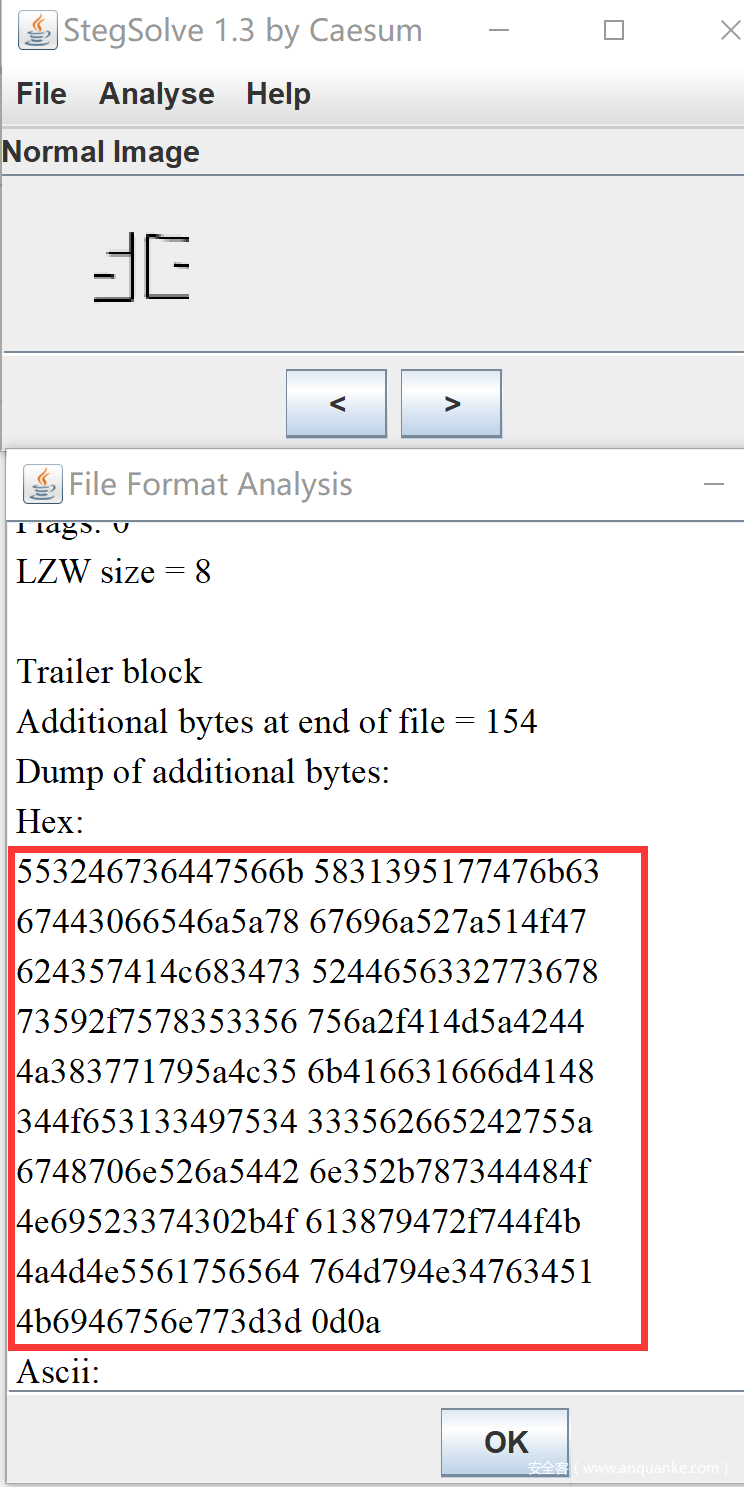The width and height of the screenshot is (744, 1487).
Task: Click the 'StegSolve 1.3 by Caesum' title text
Action: click(x=243, y=31)
